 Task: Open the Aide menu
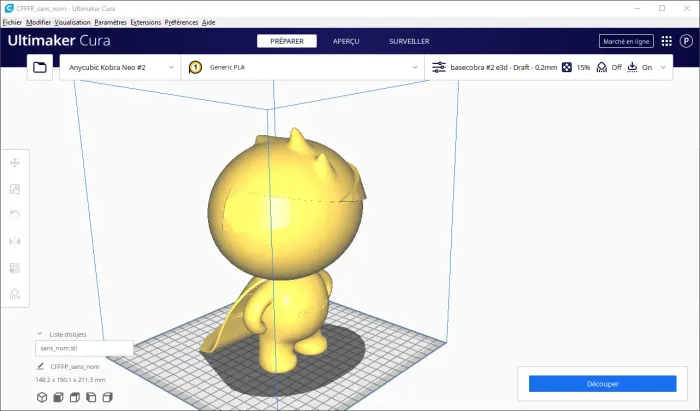tap(208, 22)
